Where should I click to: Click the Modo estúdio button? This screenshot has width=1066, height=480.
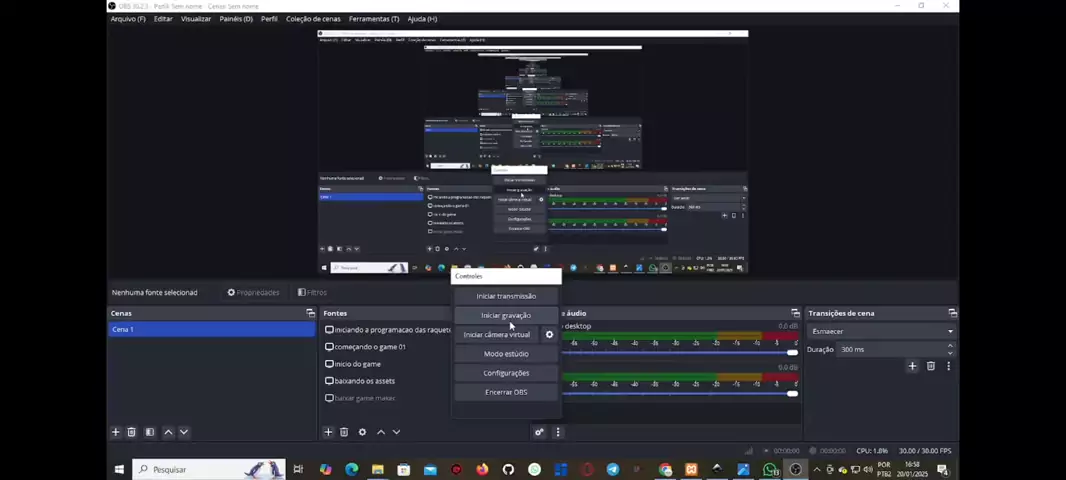(x=506, y=354)
